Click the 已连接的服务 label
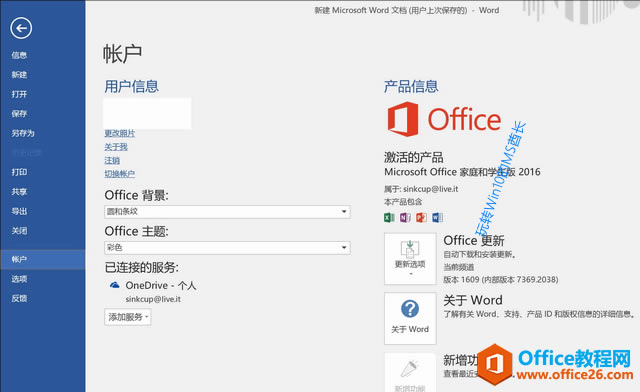The image size is (640, 392). pyautogui.click(x=142, y=267)
